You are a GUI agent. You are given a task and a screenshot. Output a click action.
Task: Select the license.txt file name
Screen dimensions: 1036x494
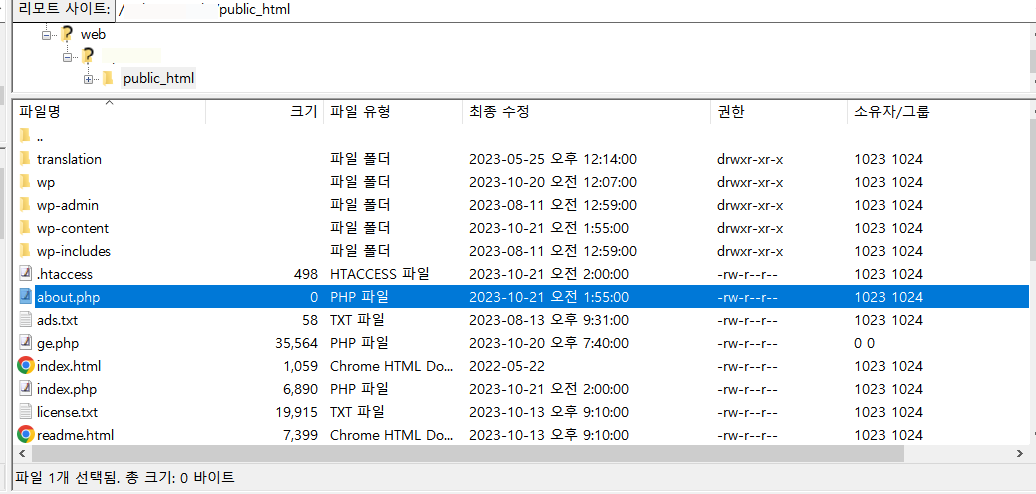point(67,412)
